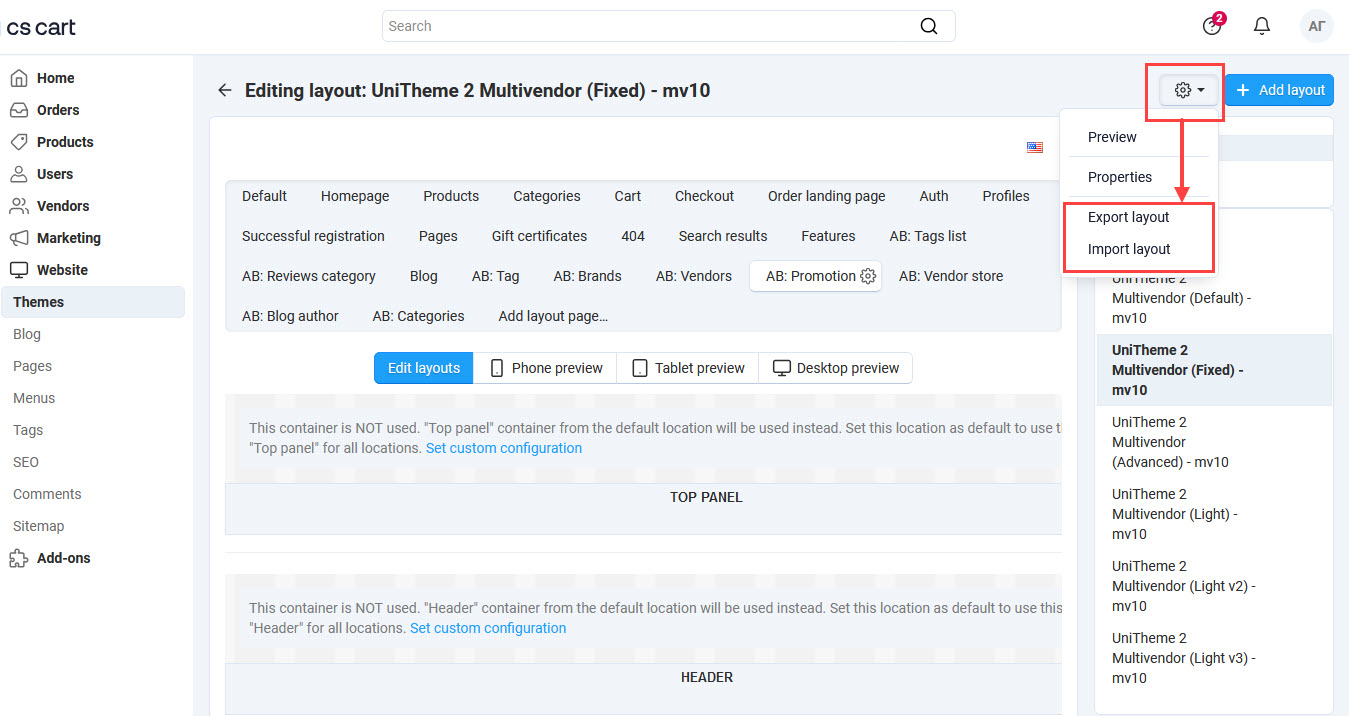Select the Products icon in the sidebar

click(20, 141)
